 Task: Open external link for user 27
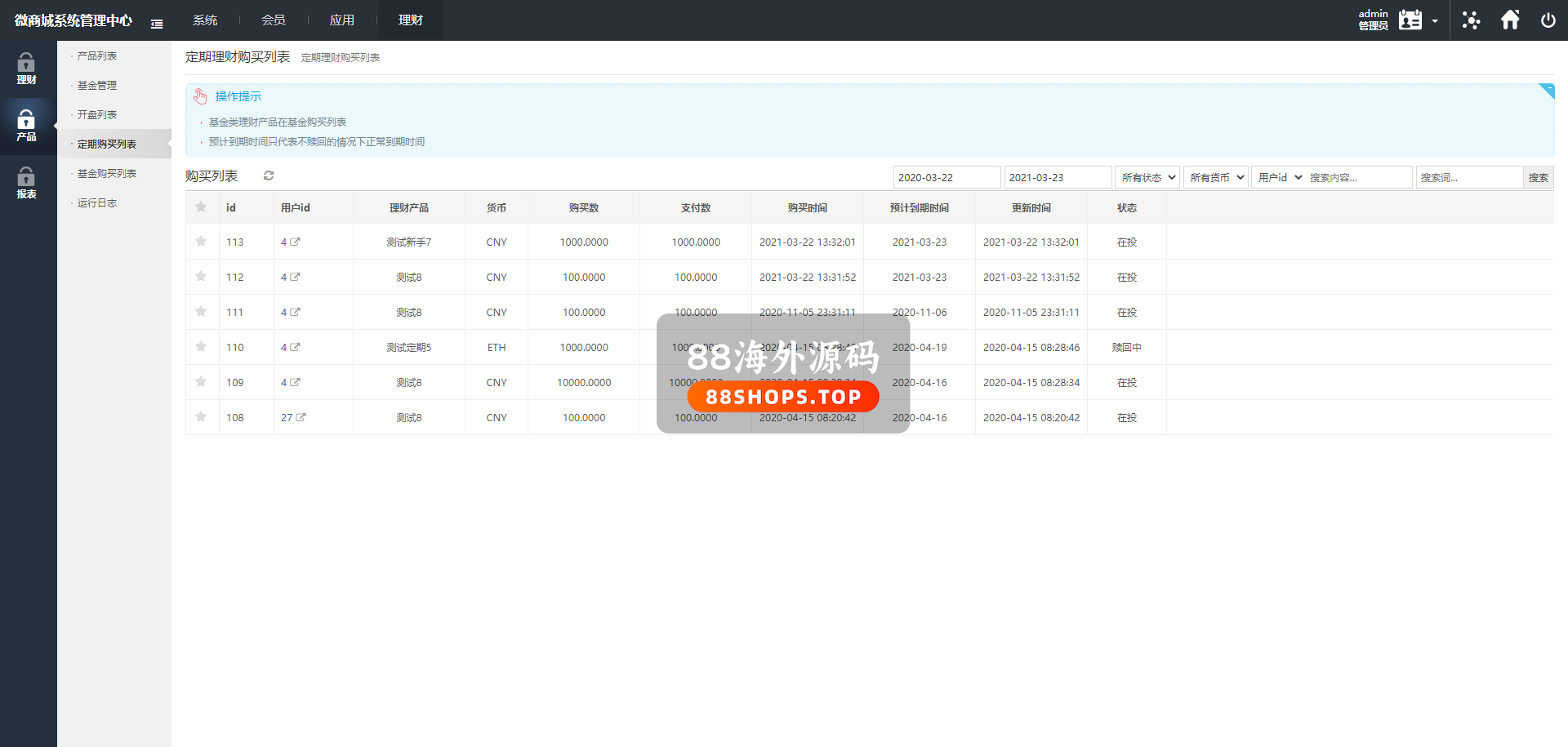point(301,417)
